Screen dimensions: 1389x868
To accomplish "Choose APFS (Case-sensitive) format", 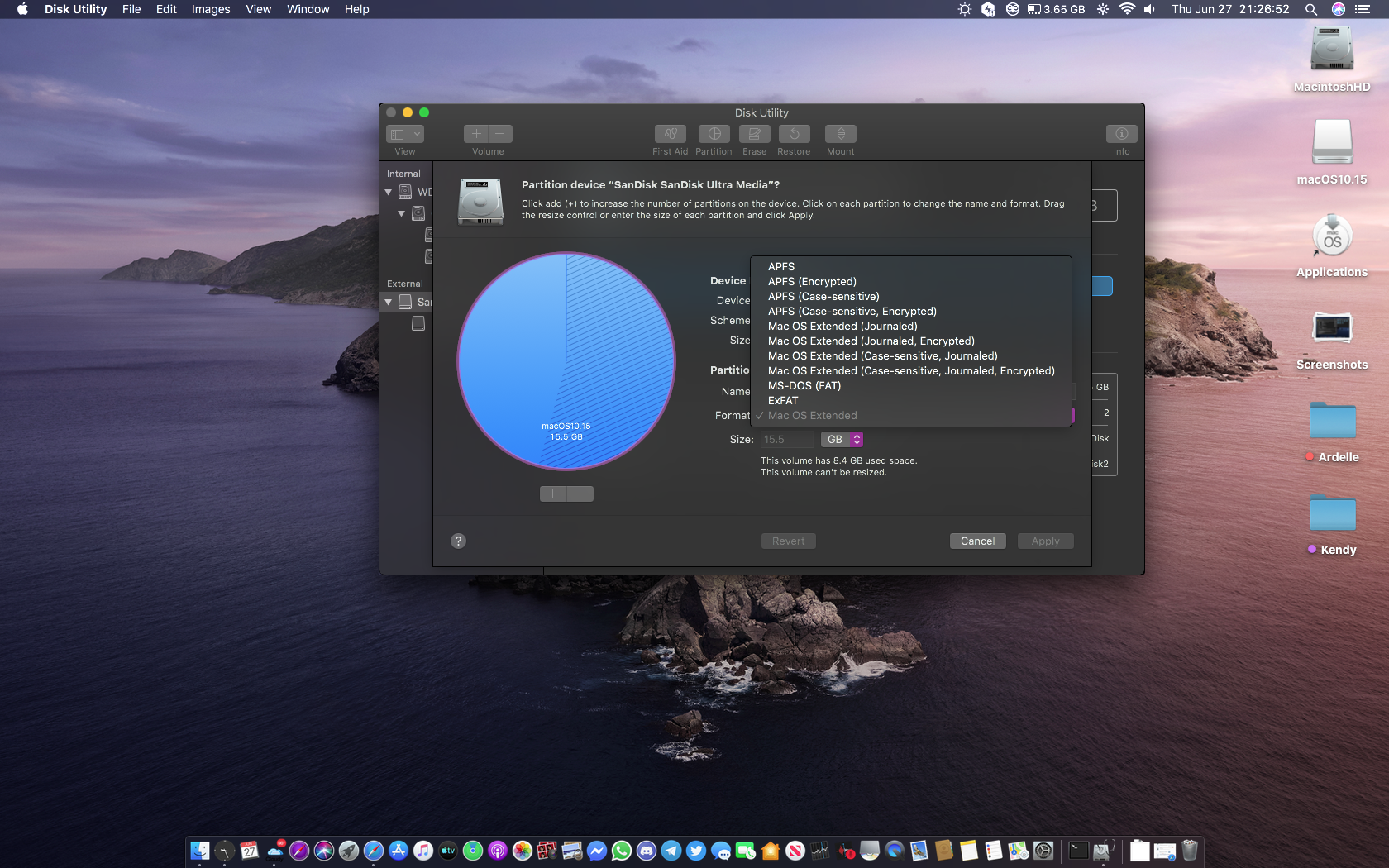I will (911, 296).
